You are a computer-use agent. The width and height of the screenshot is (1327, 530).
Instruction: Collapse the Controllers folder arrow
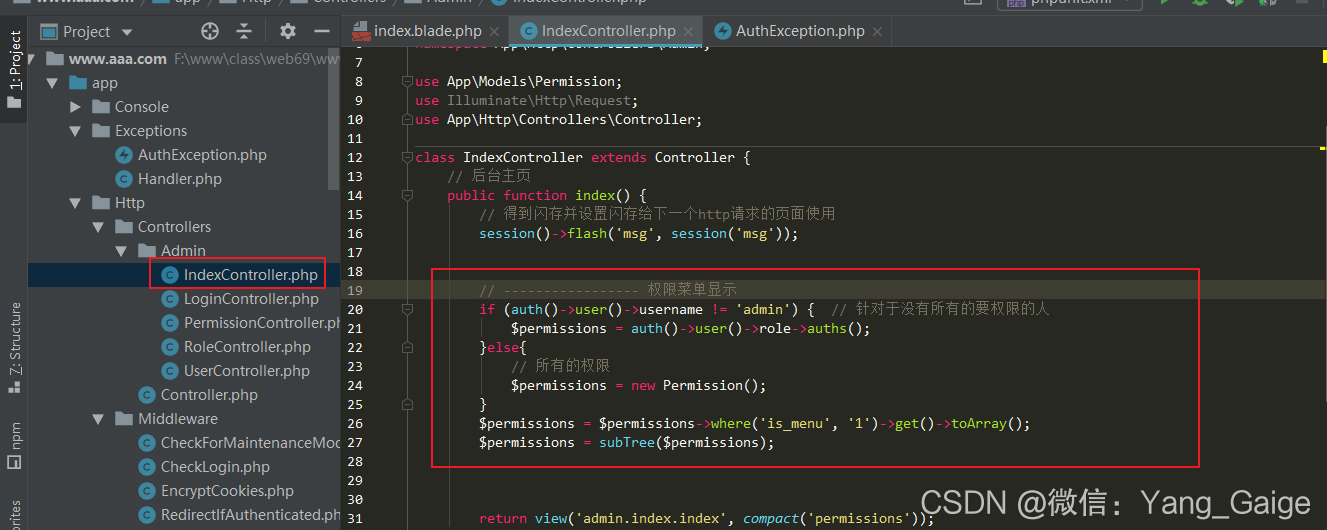coord(99,227)
